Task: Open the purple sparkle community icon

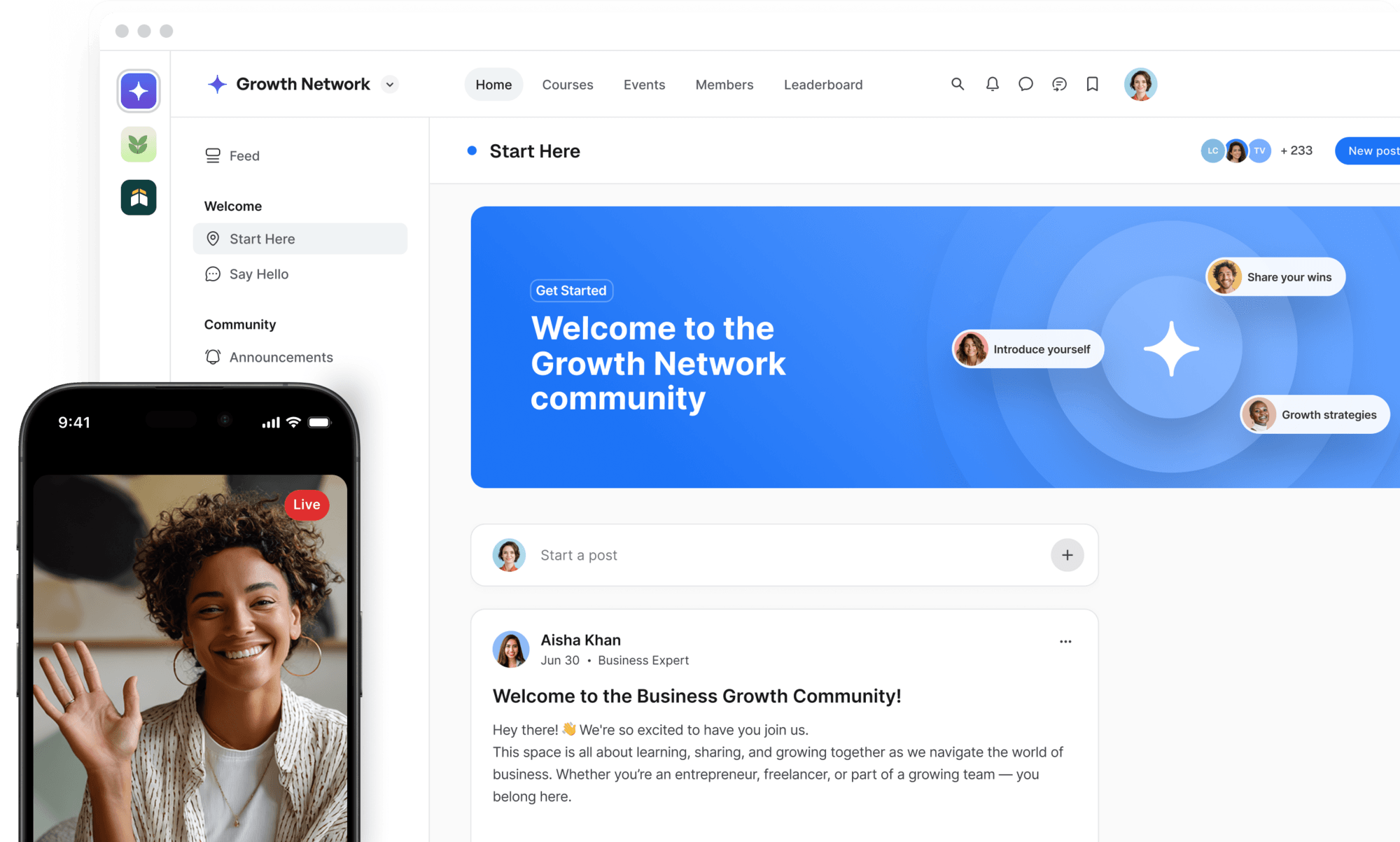Action: point(139,91)
